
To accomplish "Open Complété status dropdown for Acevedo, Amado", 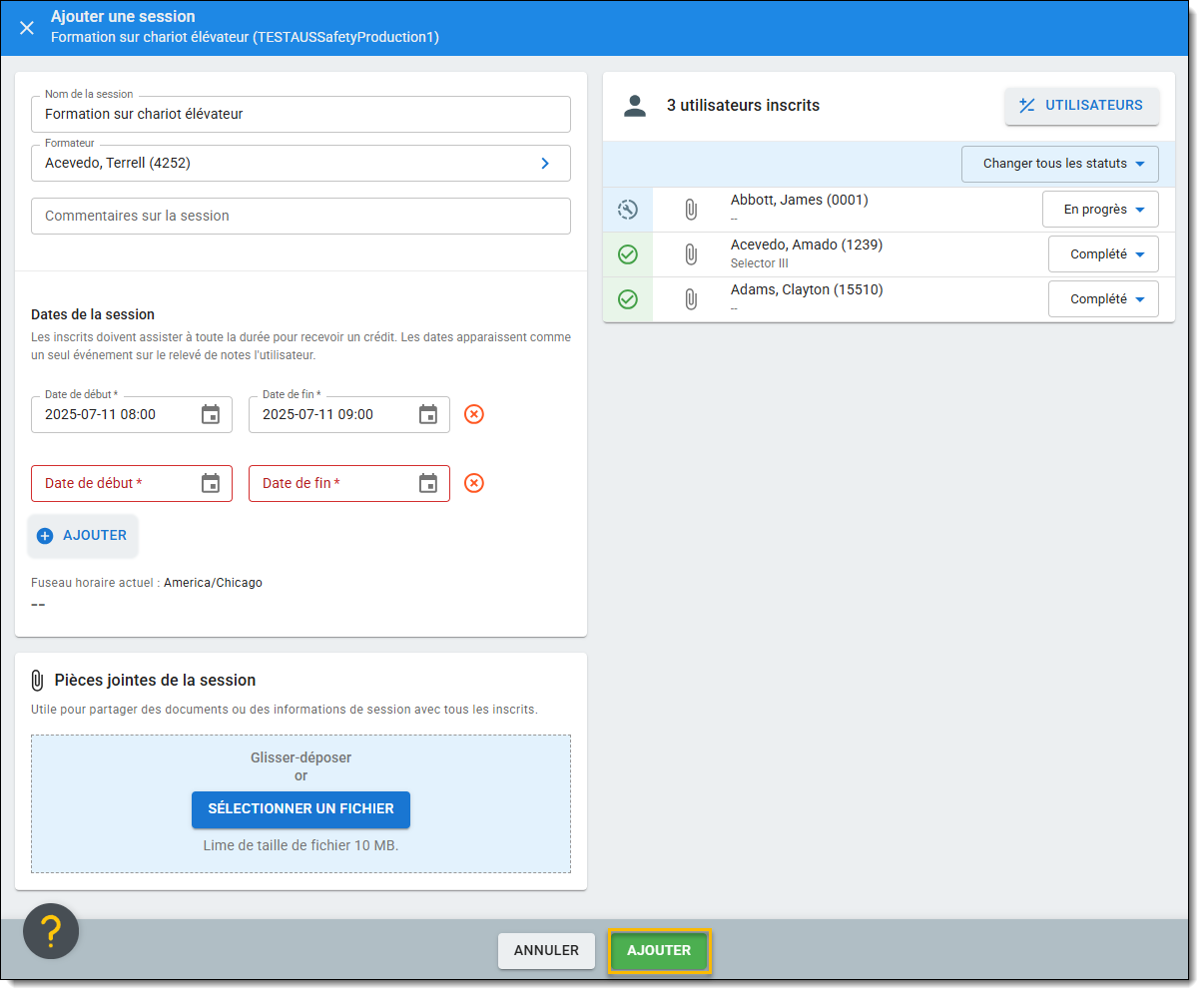I will click(x=1103, y=254).
